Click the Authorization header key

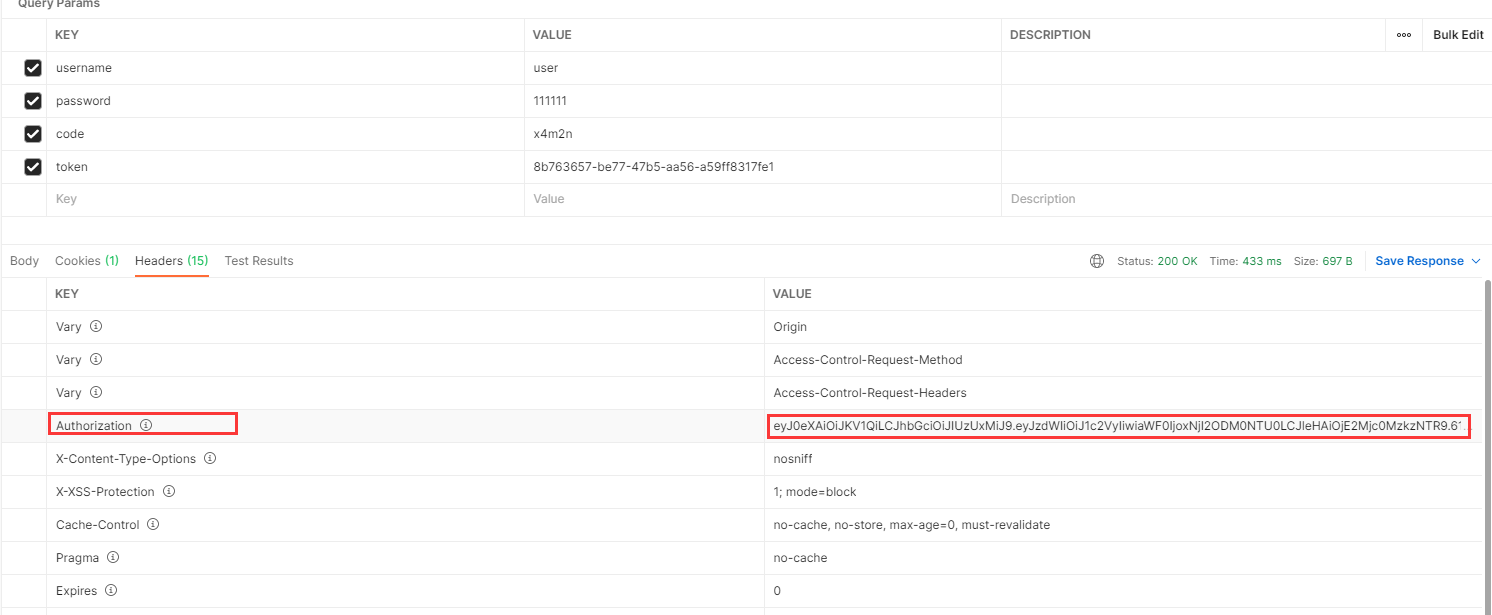pyautogui.click(x=94, y=426)
